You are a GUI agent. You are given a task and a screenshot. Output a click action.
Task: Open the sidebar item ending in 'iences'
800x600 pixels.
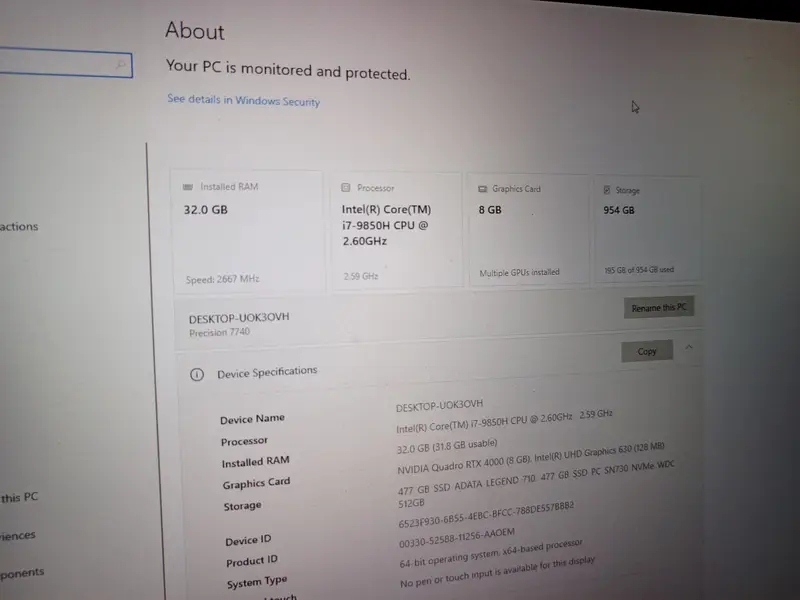pyautogui.click(x=18, y=536)
